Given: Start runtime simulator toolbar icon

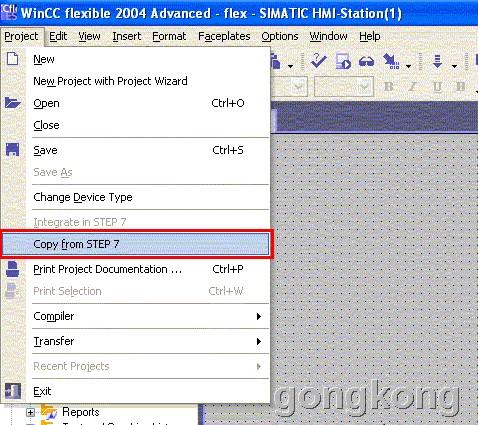Looking at the screenshot, I should [343, 61].
